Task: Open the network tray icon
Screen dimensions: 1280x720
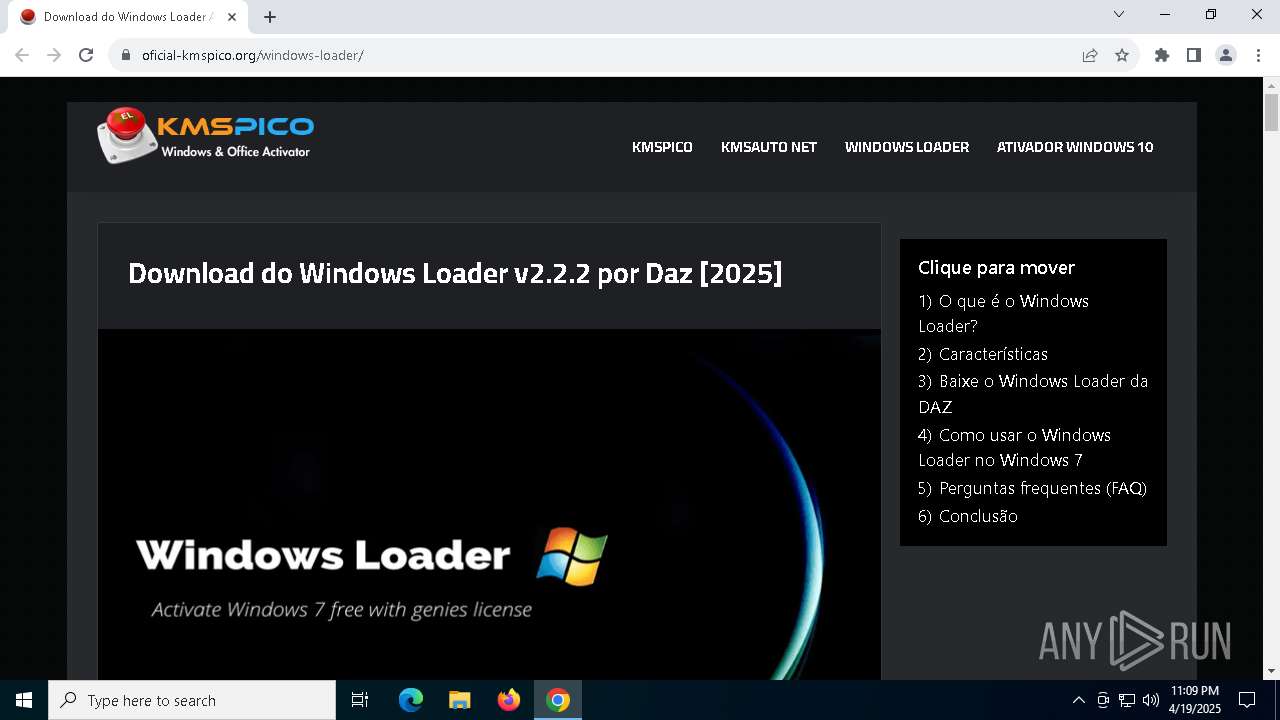Action: (1127, 700)
